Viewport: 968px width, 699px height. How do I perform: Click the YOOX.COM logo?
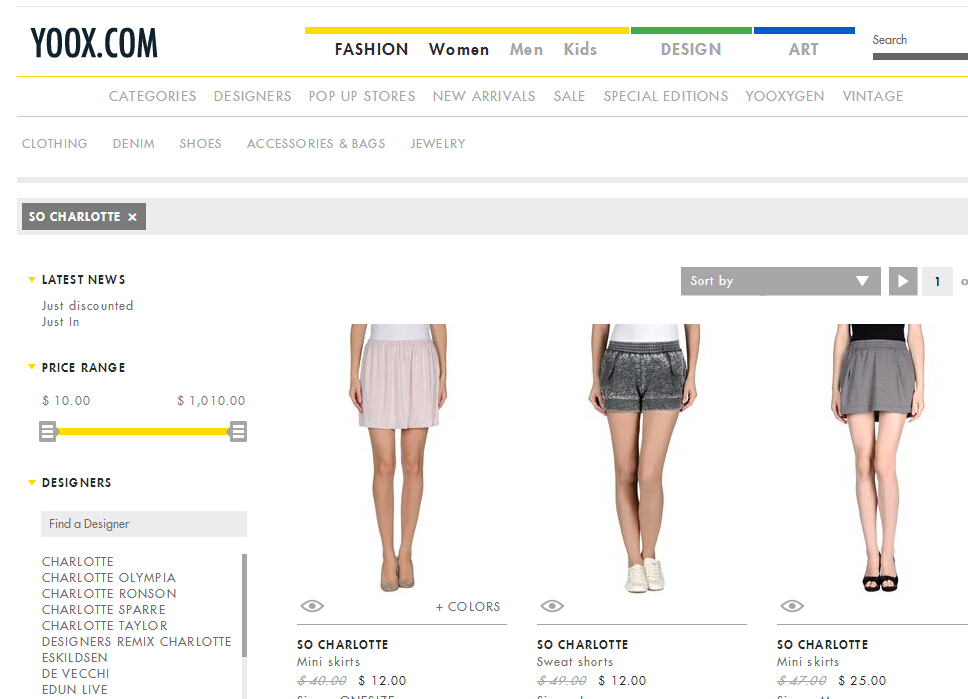point(94,43)
